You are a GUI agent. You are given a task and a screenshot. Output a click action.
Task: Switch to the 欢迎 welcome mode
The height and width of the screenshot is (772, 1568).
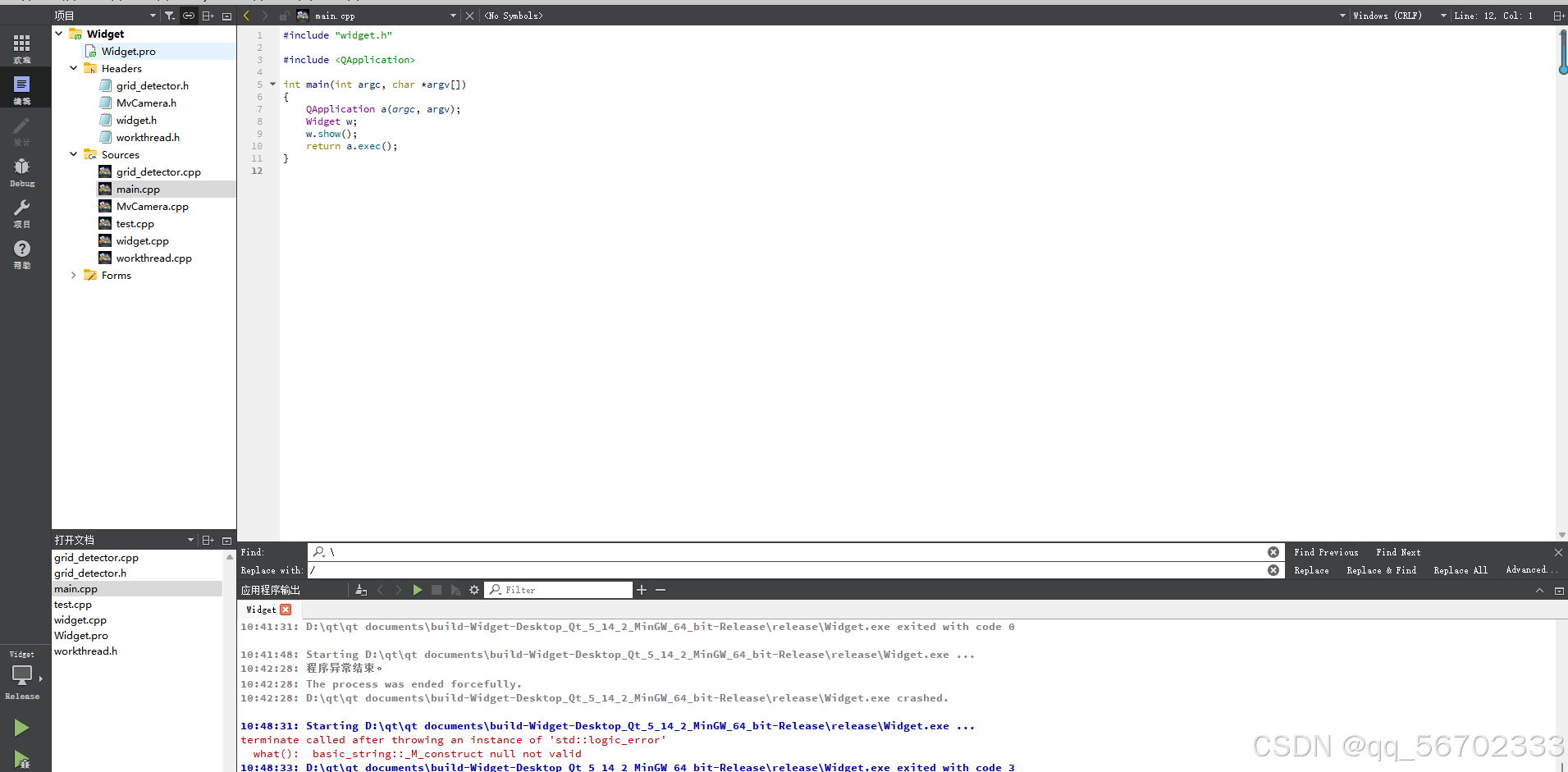click(x=22, y=46)
